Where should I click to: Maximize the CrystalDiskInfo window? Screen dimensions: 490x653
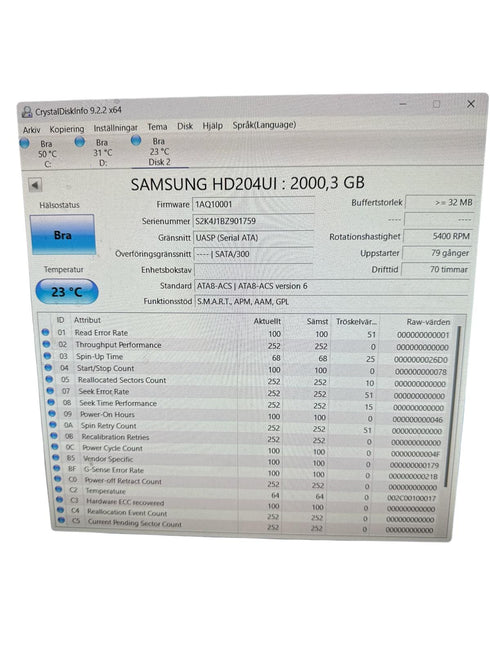click(x=436, y=104)
